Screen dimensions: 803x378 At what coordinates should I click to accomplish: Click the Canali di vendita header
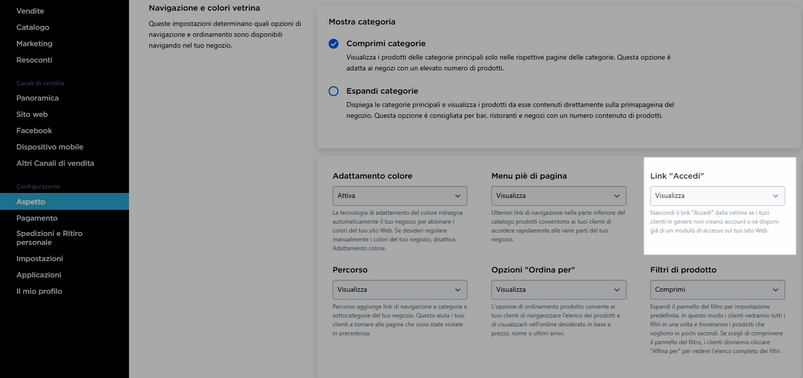(40, 83)
